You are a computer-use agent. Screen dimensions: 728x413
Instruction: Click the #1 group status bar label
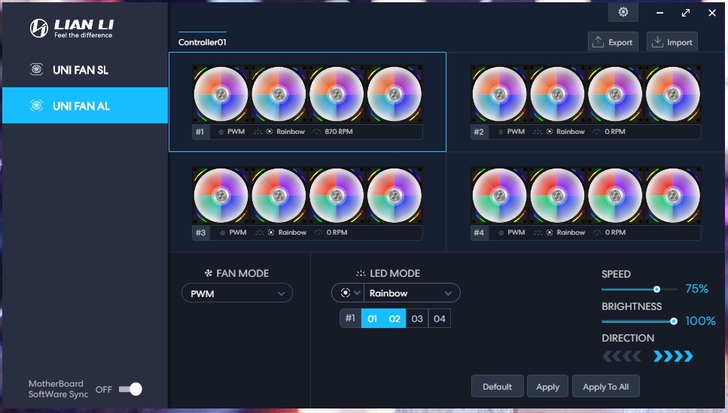(x=200, y=132)
